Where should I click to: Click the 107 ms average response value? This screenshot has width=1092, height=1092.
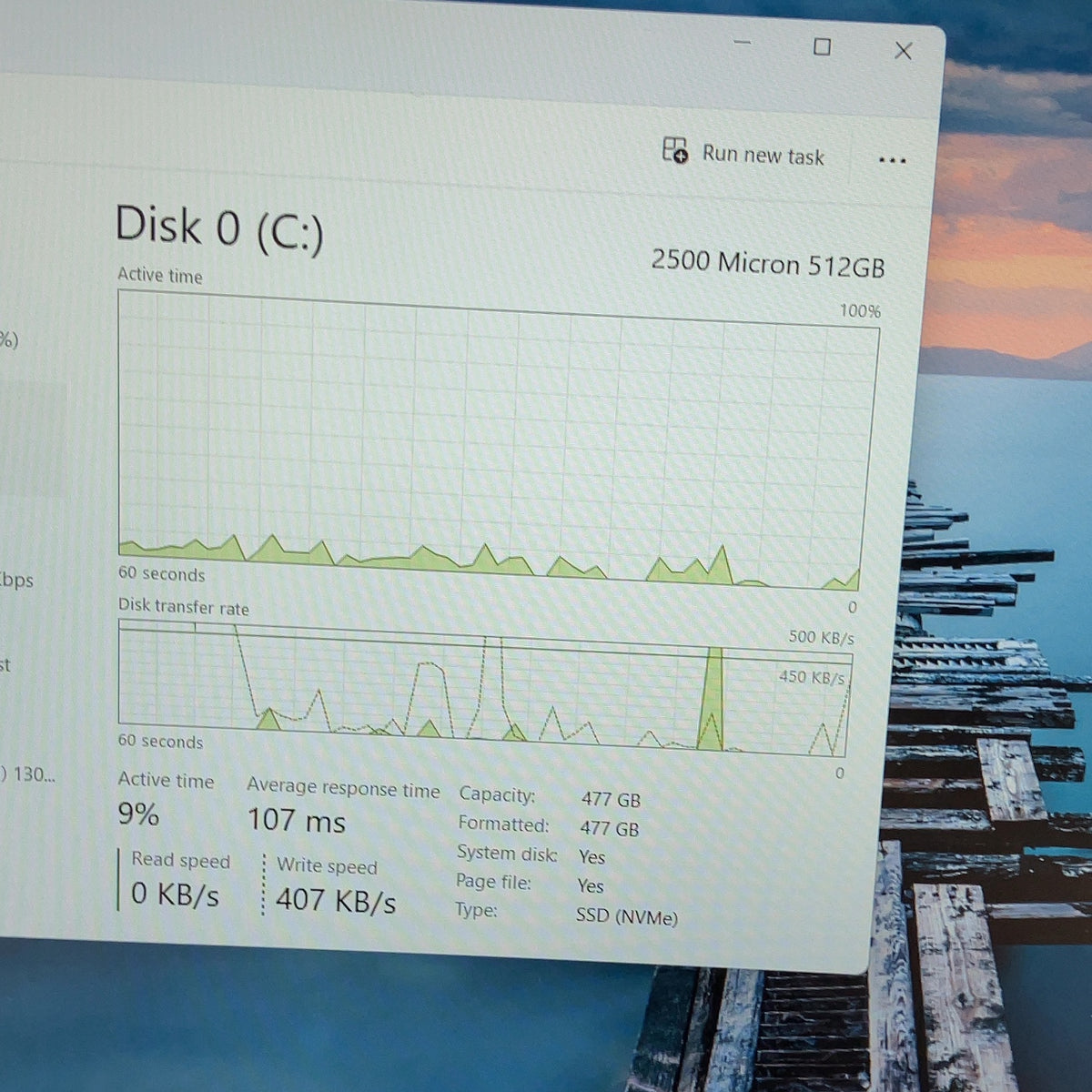tap(297, 820)
